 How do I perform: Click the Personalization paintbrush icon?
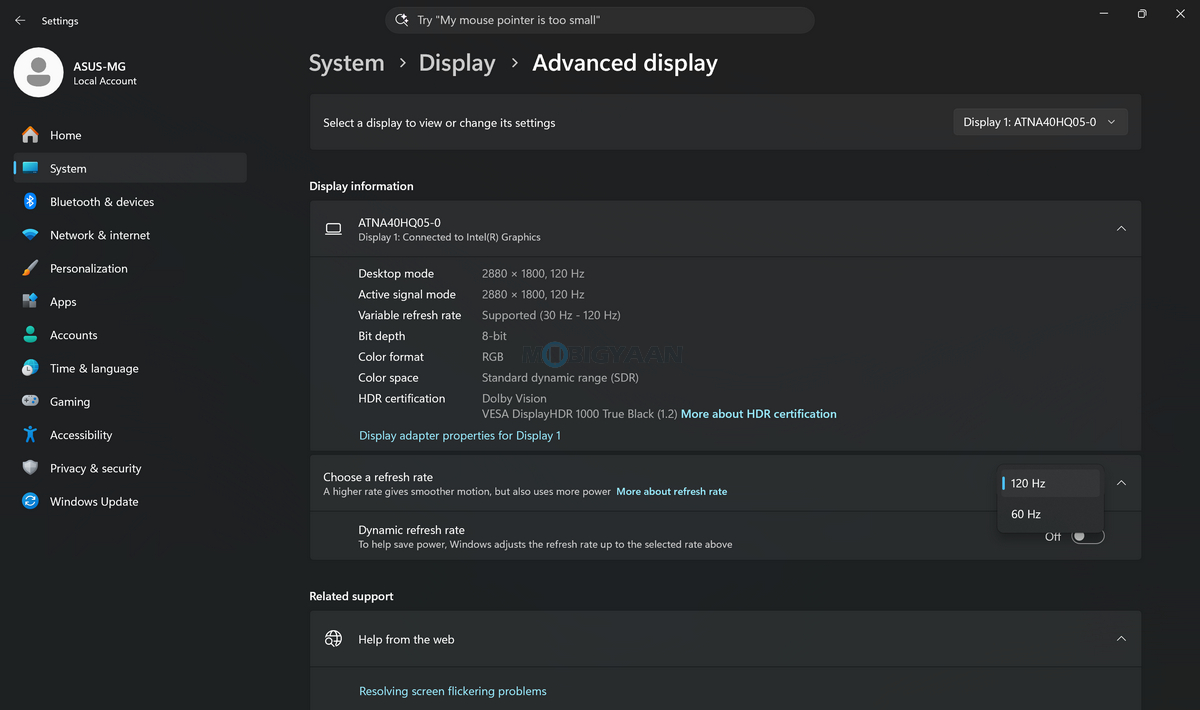30,268
